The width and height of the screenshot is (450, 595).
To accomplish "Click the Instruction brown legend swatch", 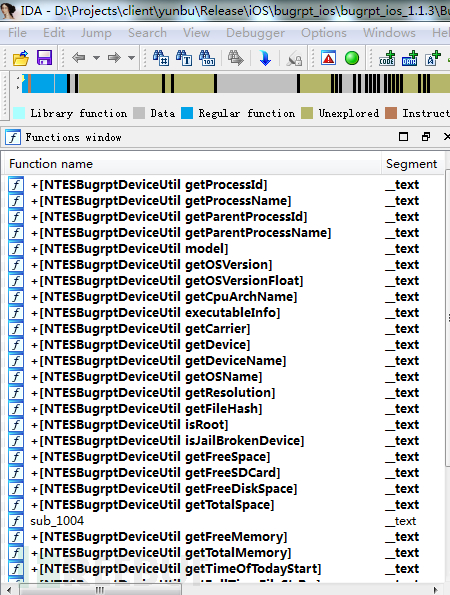I will [x=391, y=113].
